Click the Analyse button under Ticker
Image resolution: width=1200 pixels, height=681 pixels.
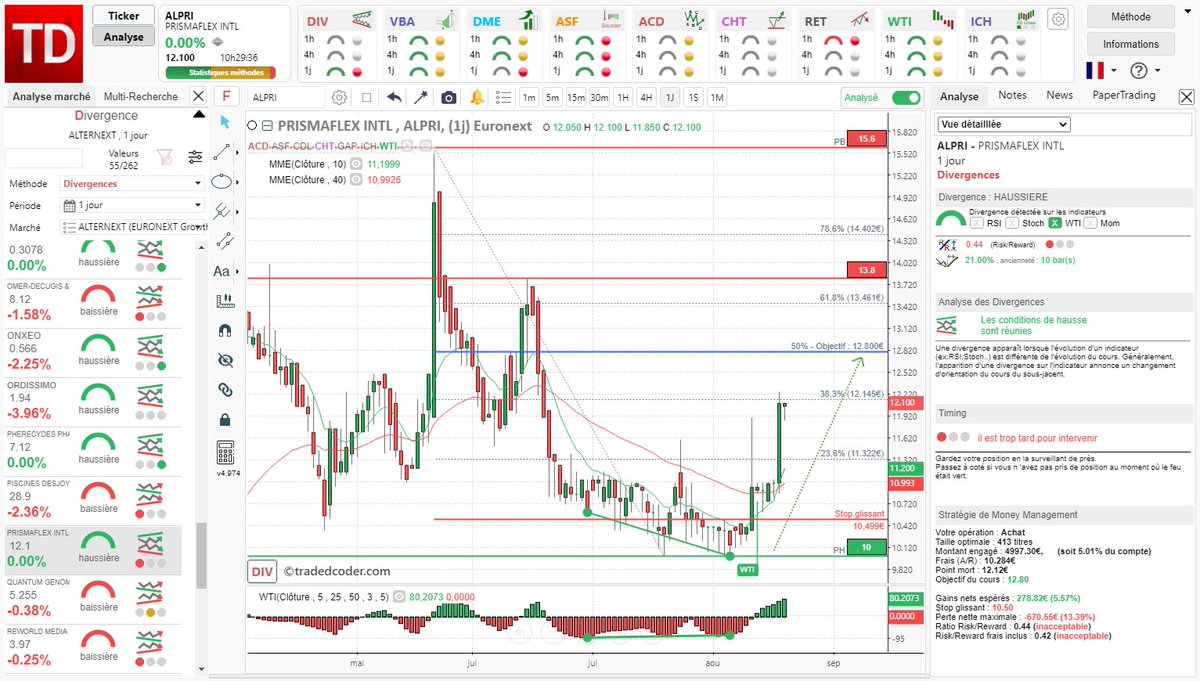click(x=123, y=37)
